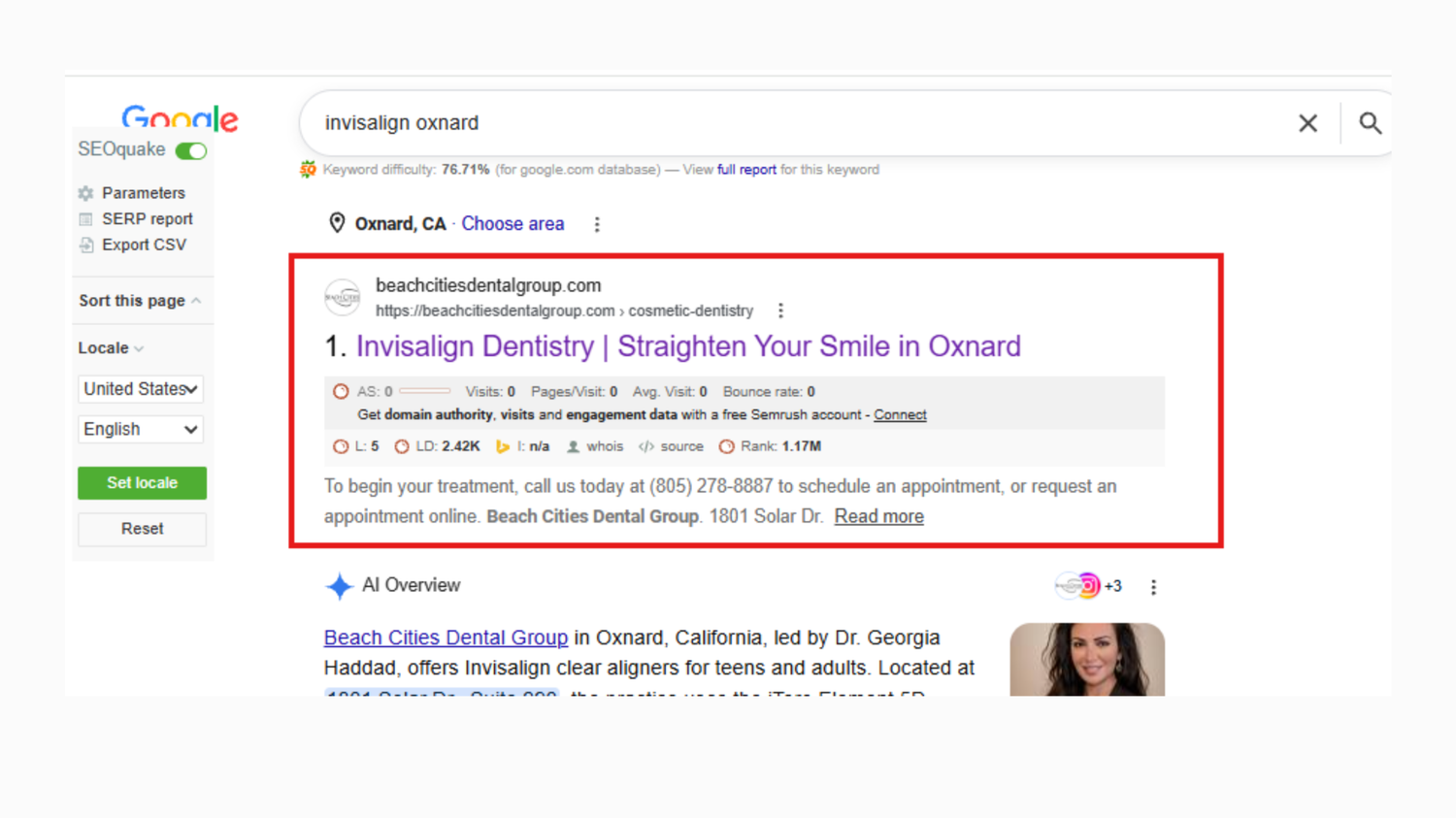Click the Read more link
The image size is (1456, 818).
(x=879, y=516)
